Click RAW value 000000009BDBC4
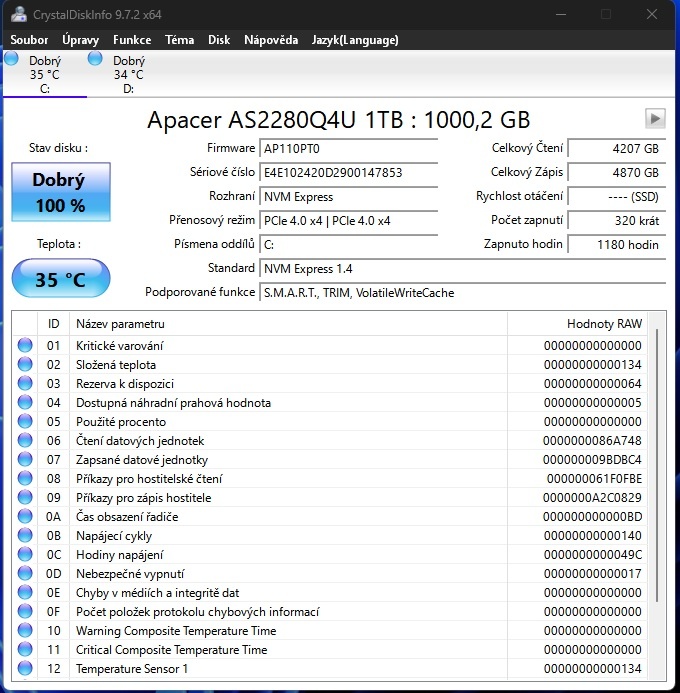This screenshot has width=680, height=693. 592,460
